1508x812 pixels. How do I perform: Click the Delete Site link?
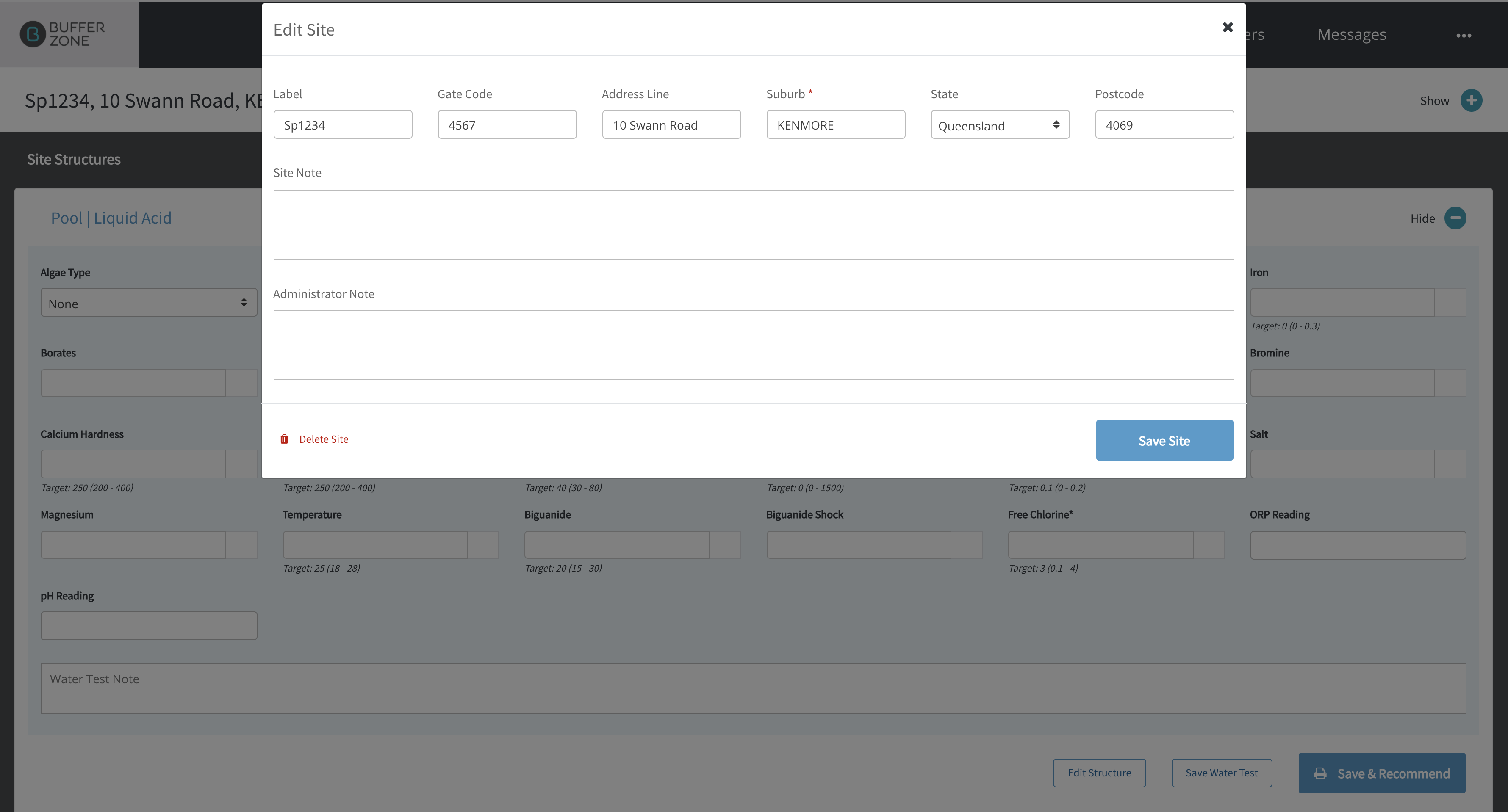pyautogui.click(x=324, y=439)
